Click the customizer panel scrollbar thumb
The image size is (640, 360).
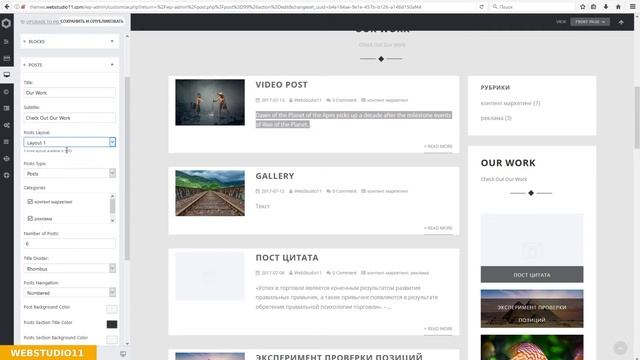(127, 168)
